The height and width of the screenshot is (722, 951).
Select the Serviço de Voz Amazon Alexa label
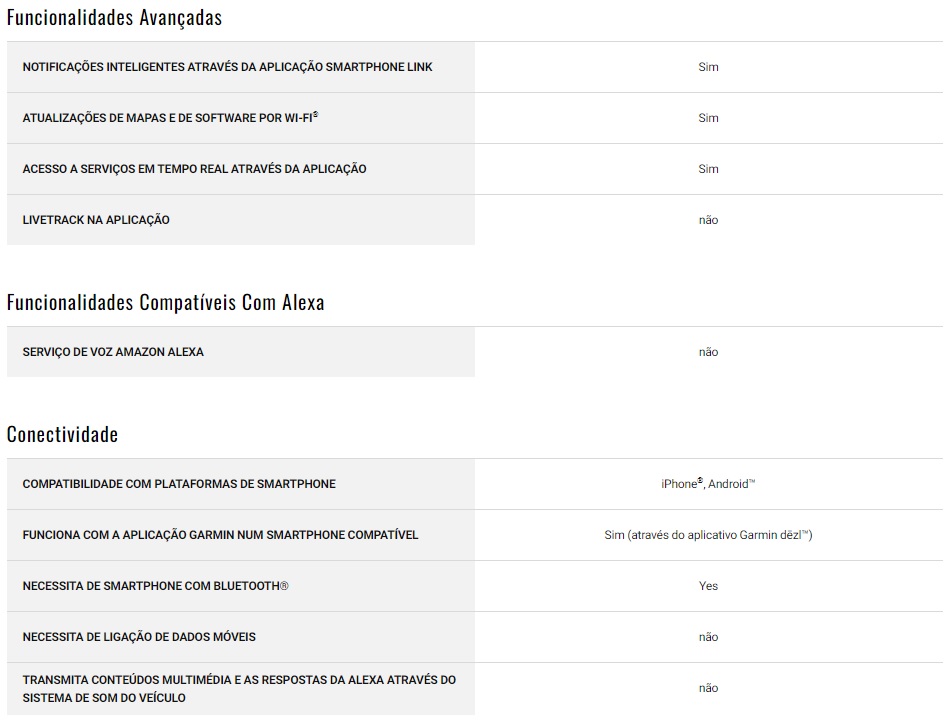point(113,352)
